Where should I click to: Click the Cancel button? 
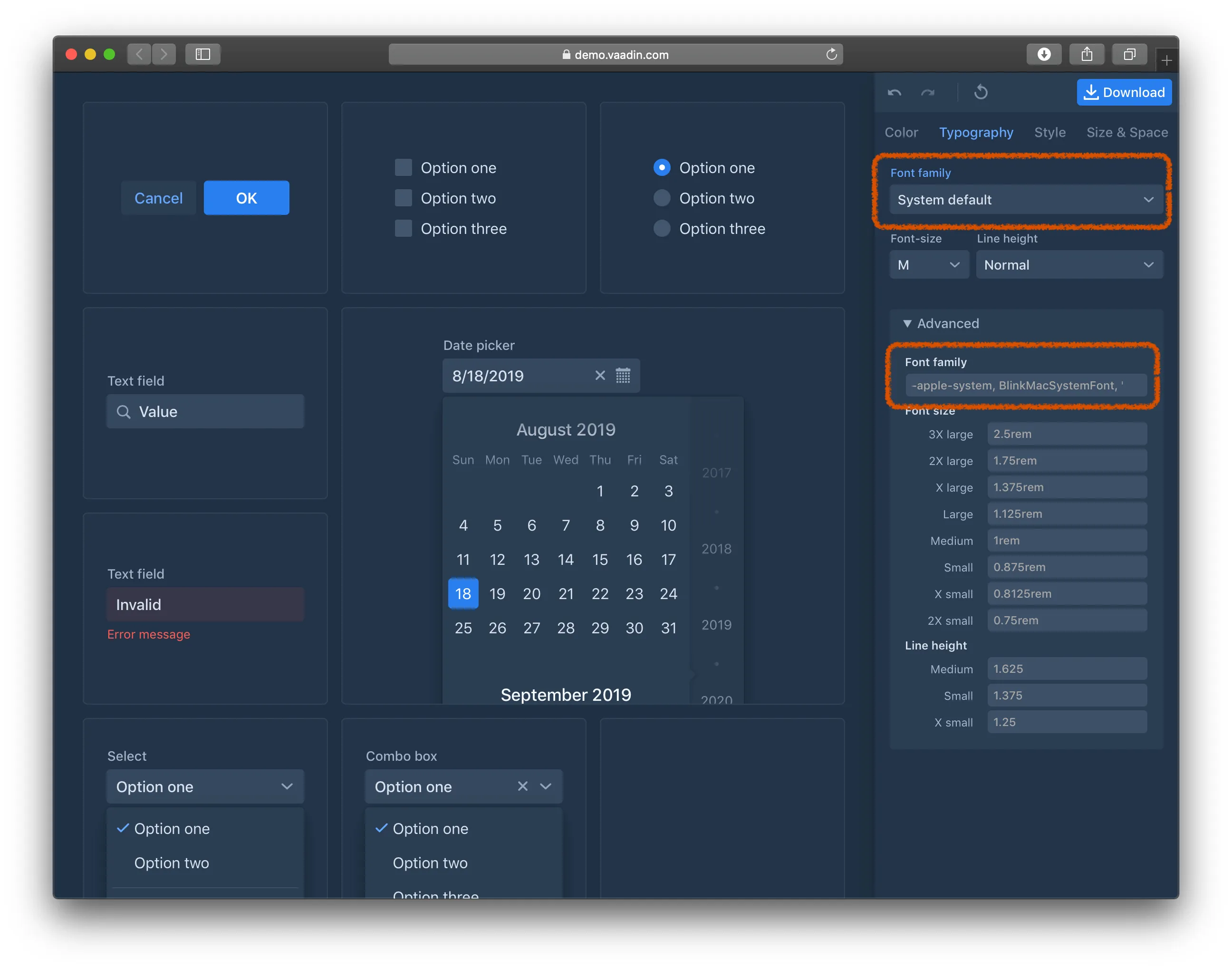[x=158, y=198]
